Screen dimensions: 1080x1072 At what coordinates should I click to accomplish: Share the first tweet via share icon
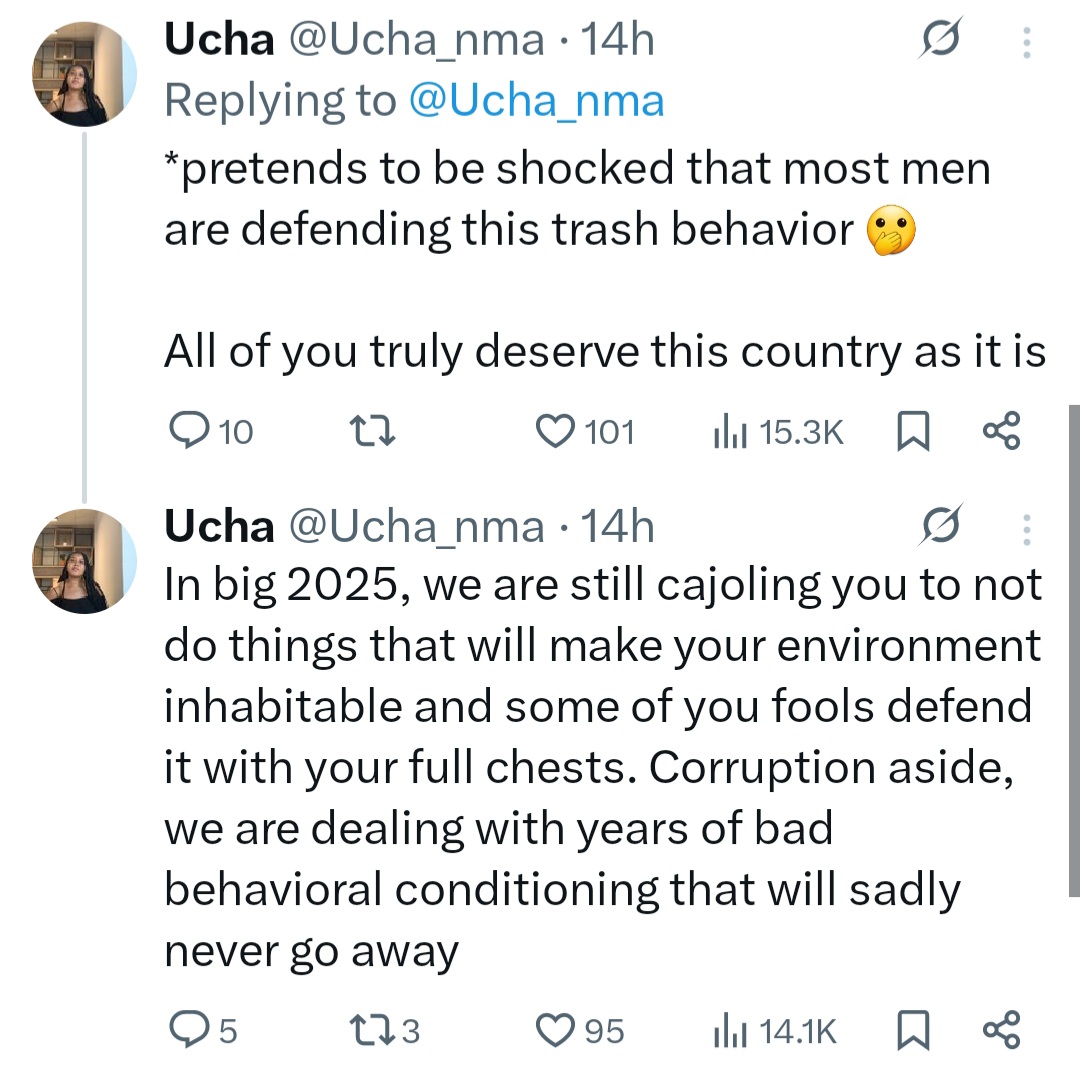click(x=1001, y=431)
